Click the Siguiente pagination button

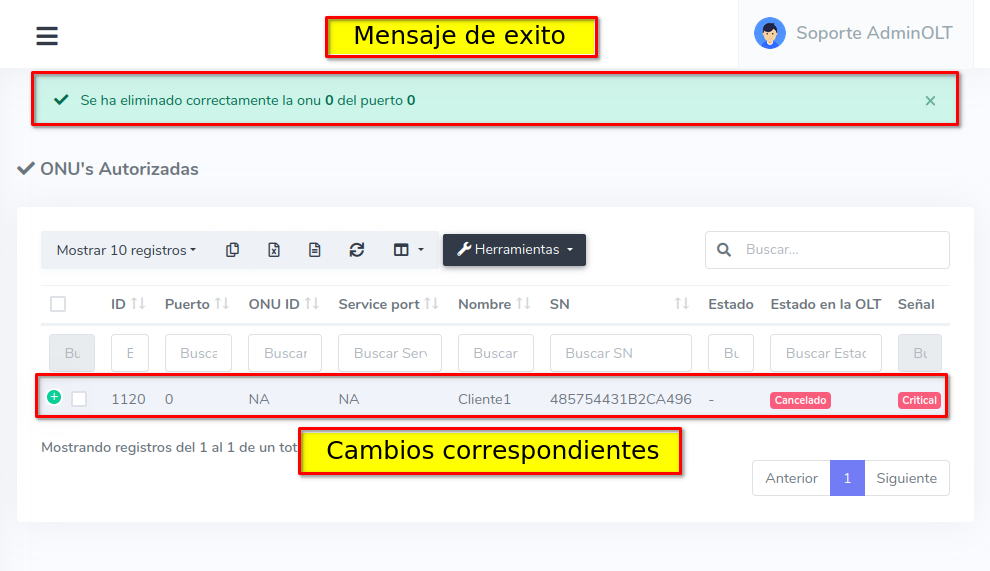point(906,478)
